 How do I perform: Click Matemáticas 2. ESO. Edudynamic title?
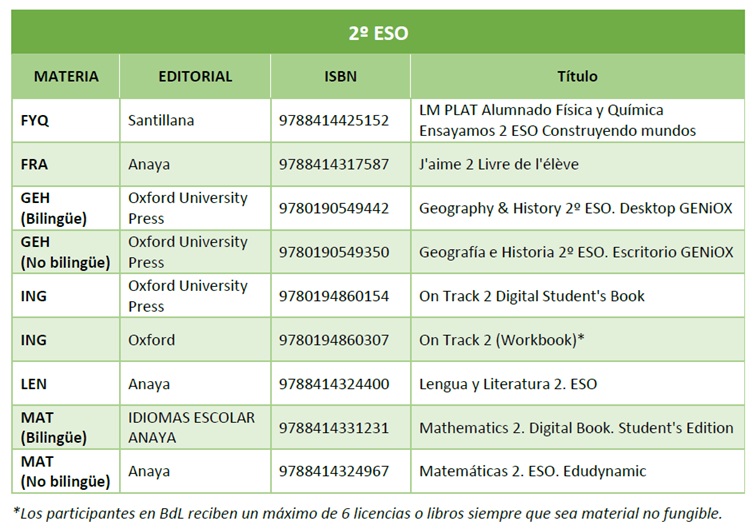tap(532, 471)
